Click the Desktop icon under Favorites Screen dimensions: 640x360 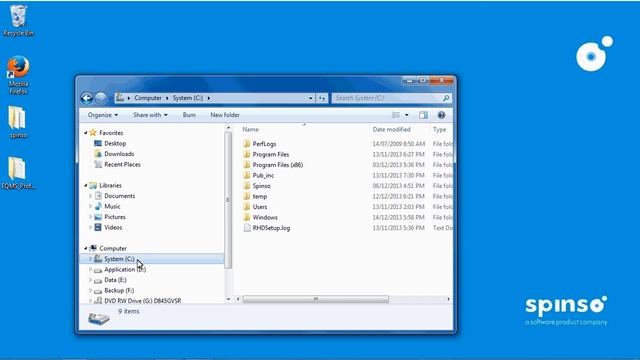[x=98, y=143]
